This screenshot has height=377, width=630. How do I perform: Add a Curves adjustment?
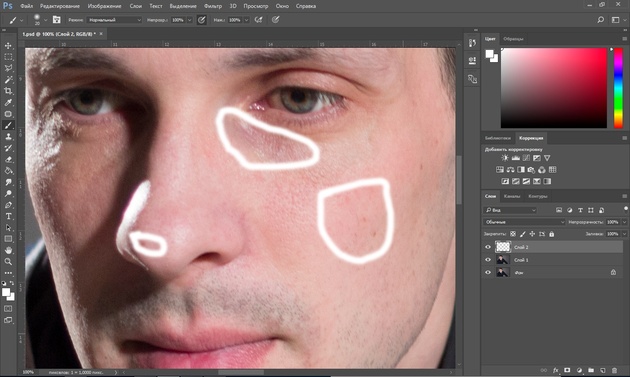pos(526,158)
